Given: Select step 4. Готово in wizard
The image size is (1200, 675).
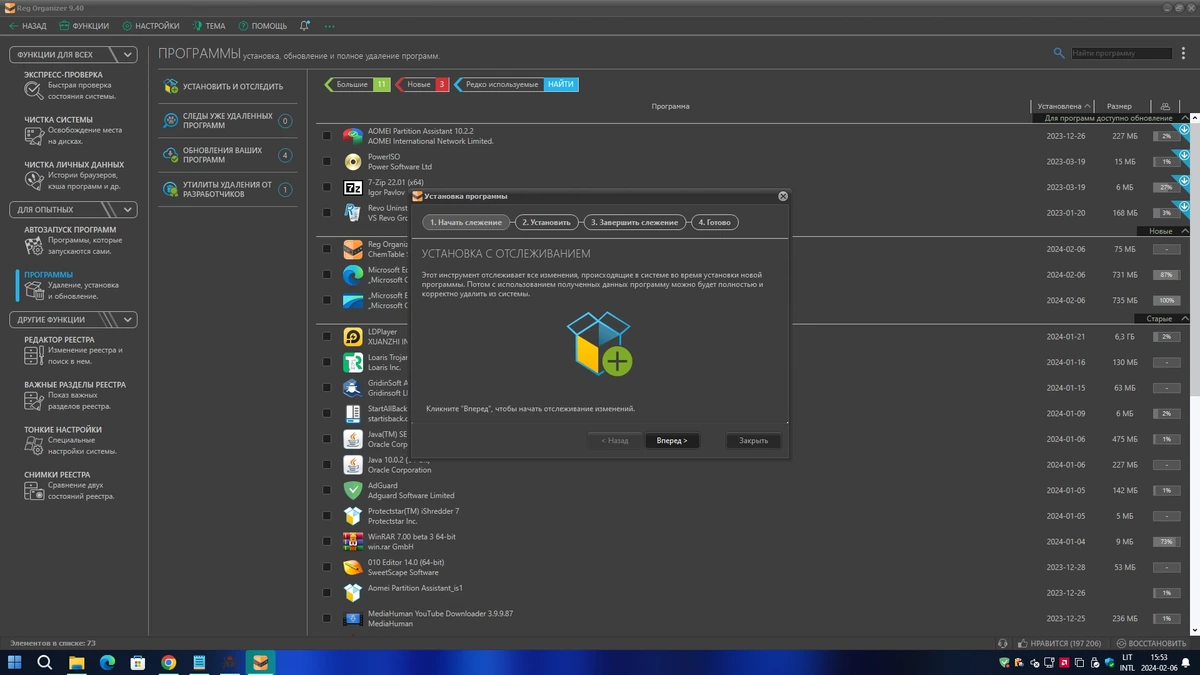Looking at the screenshot, I should (714, 222).
